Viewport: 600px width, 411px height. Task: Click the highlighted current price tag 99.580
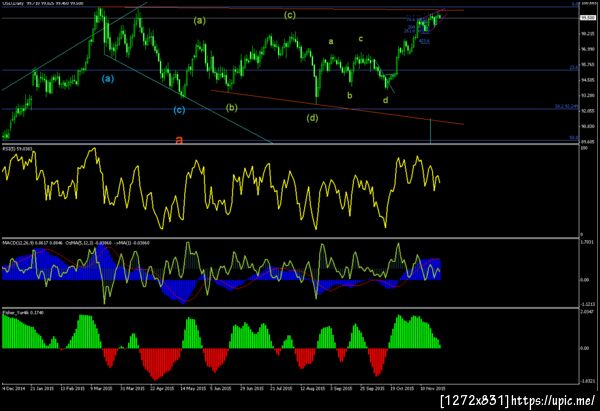[x=587, y=18]
